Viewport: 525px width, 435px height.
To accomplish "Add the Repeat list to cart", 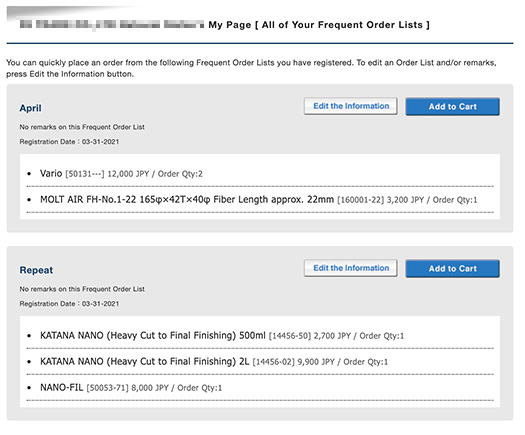I will (452, 269).
